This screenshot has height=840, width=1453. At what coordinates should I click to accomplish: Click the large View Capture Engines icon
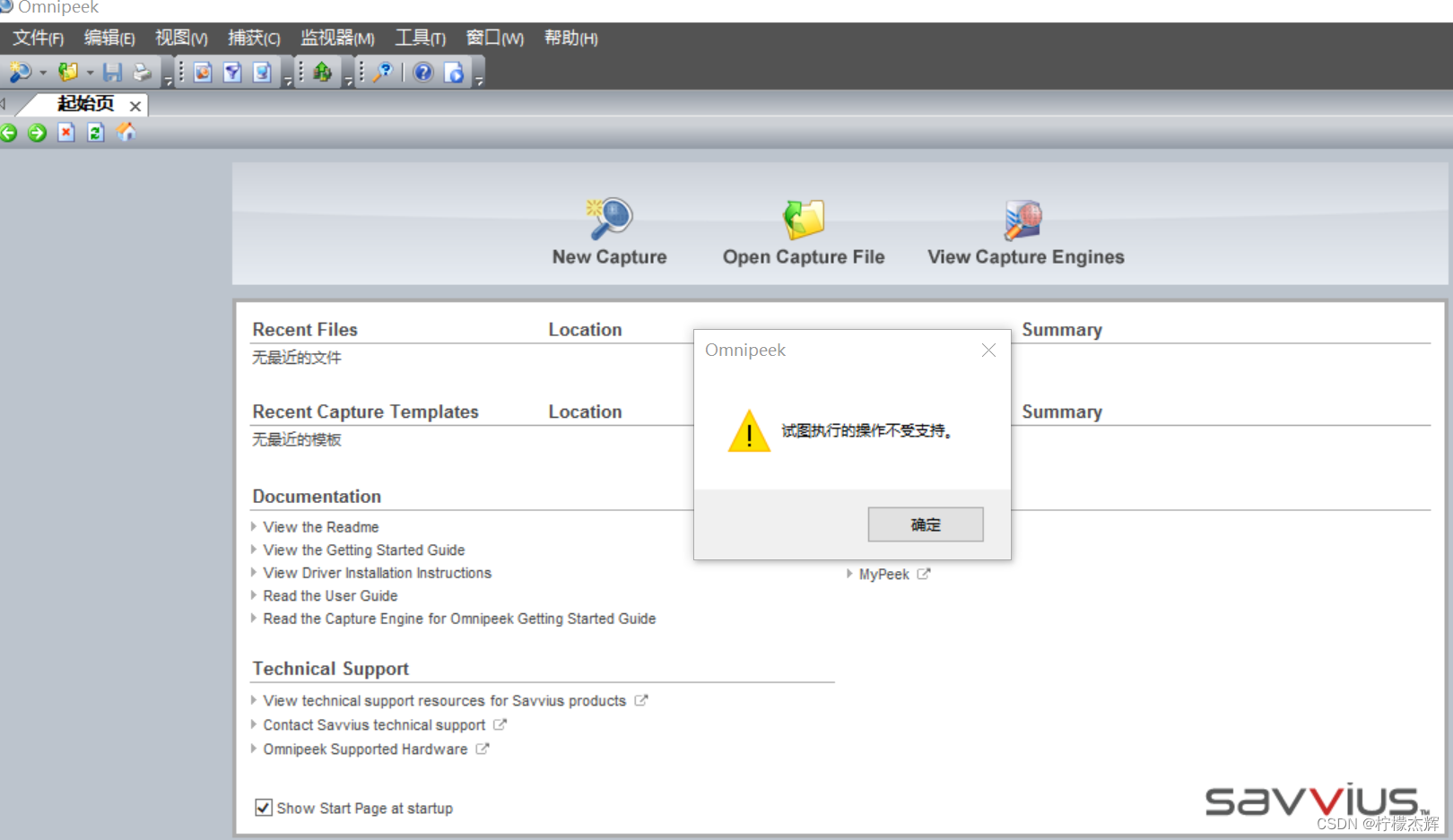[x=1024, y=220]
